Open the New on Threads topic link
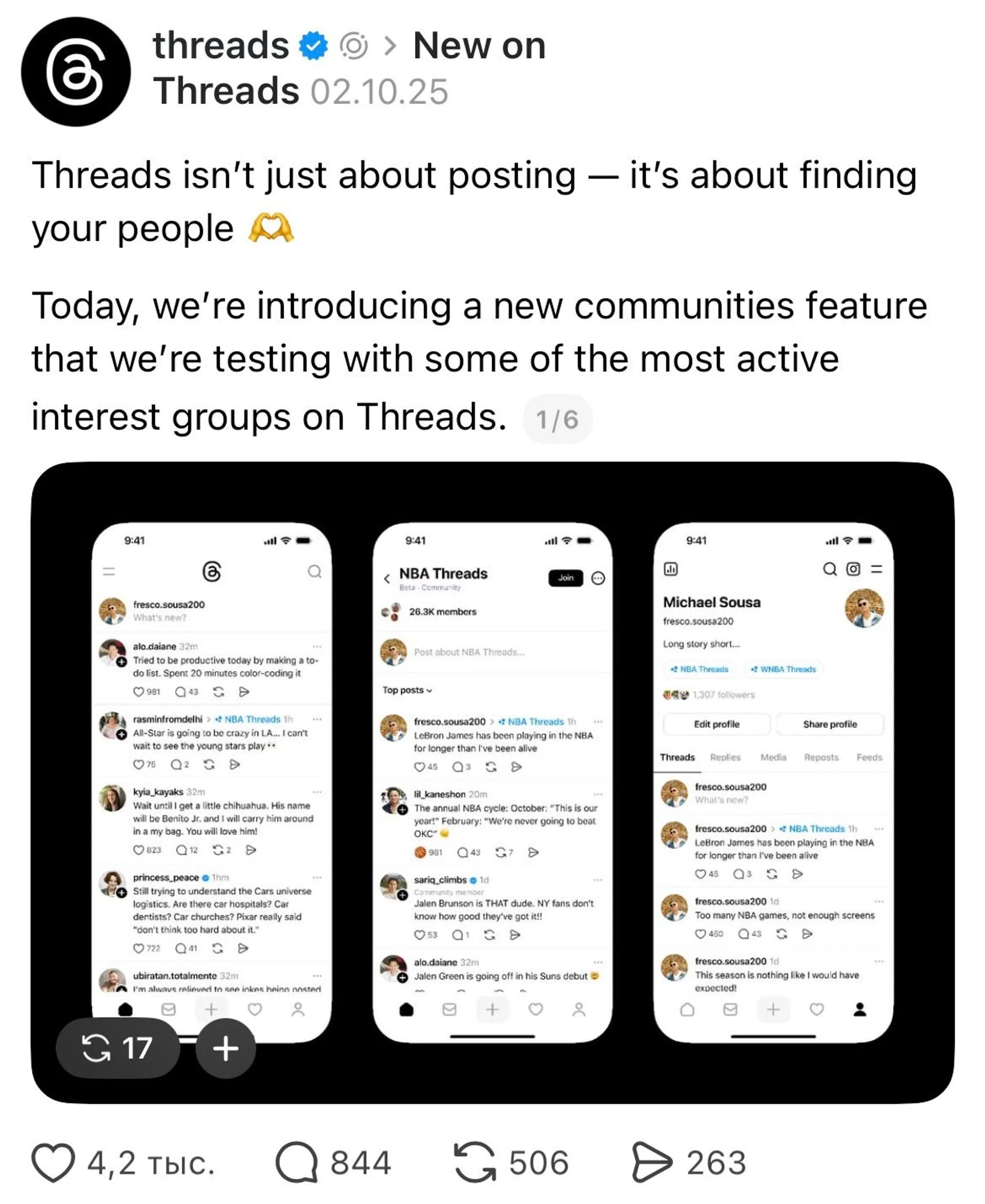The image size is (985, 1204). point(479,46)
